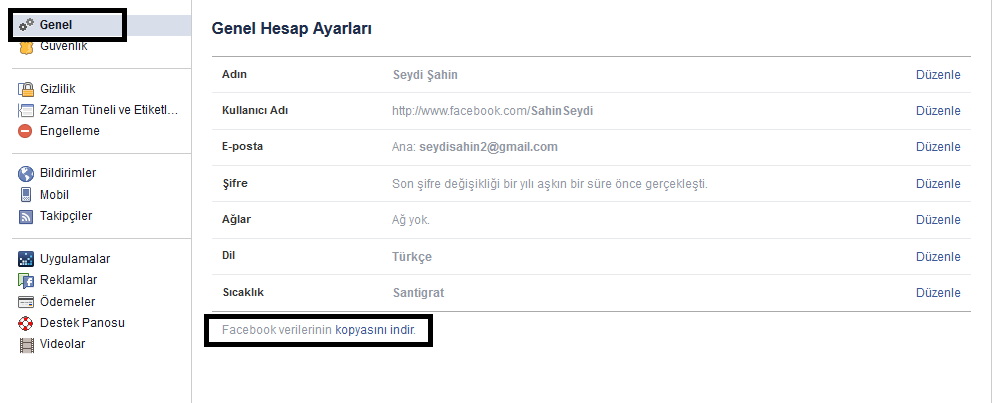Select Ödemeler in the sidebar

click(x=67, y=301)
